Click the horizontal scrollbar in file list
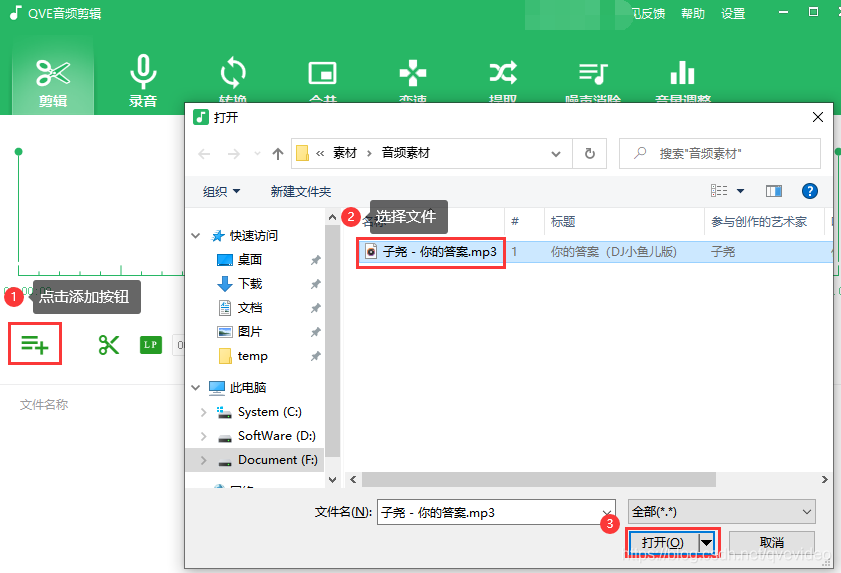Screen dimensions: 841x573 pos(538,479)
